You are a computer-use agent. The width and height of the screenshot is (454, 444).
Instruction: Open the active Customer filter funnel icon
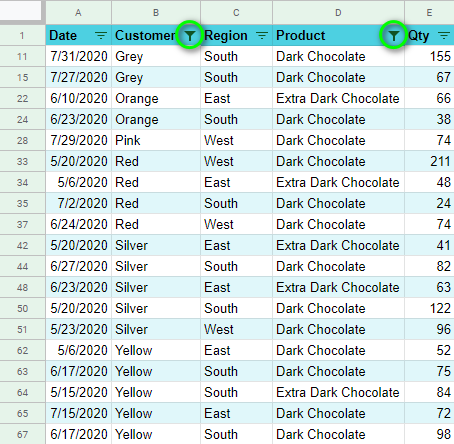pyautogui.click(x=190, y=35)
